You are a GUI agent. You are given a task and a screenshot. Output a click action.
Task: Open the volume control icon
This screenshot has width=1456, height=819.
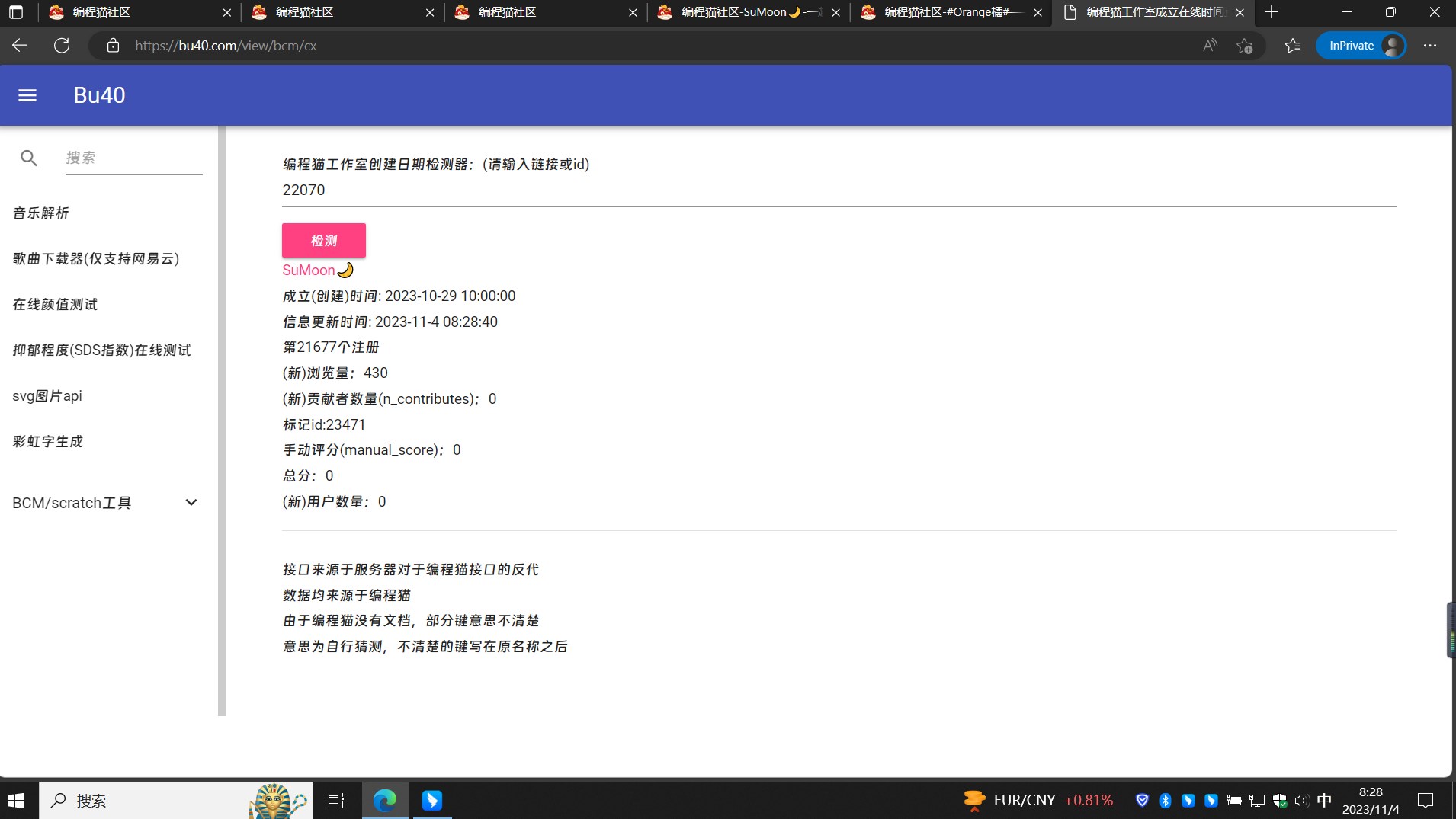tap(1301, 801)
